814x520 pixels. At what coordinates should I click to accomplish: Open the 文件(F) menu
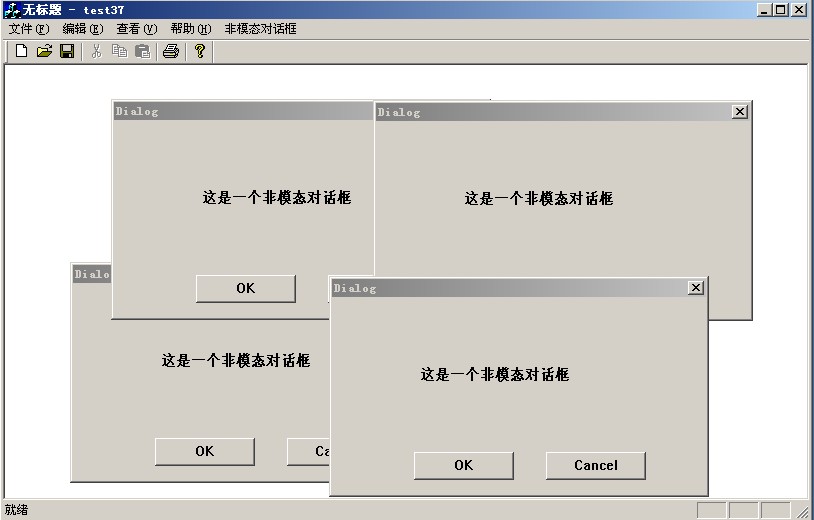29,29
